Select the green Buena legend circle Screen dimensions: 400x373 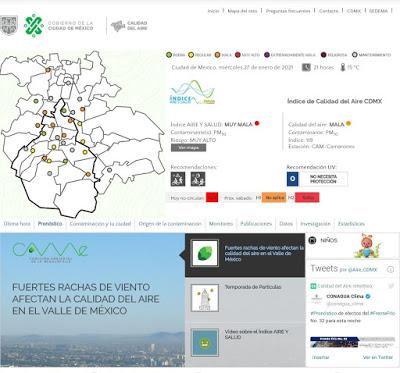[x=169, y=55]
